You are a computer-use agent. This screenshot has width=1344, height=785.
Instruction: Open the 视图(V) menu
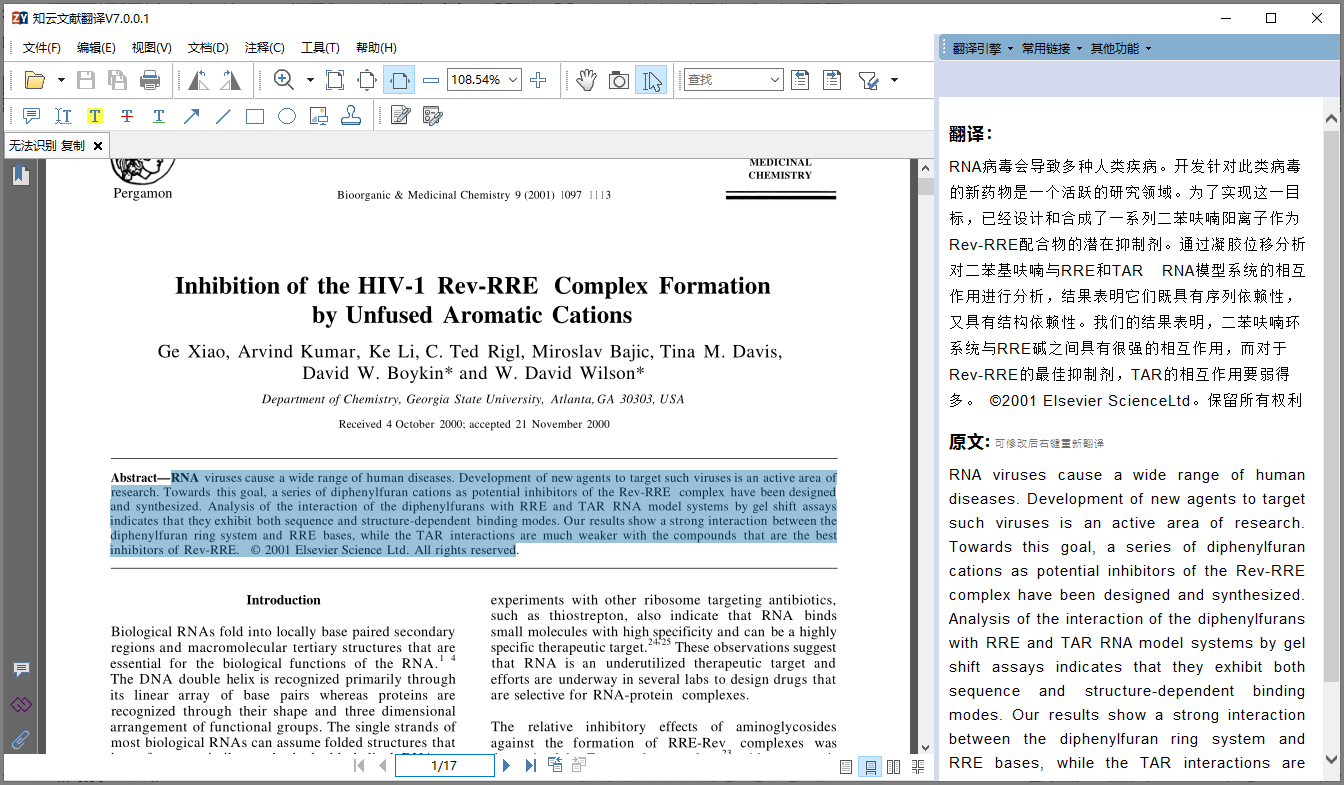[152, 48]
